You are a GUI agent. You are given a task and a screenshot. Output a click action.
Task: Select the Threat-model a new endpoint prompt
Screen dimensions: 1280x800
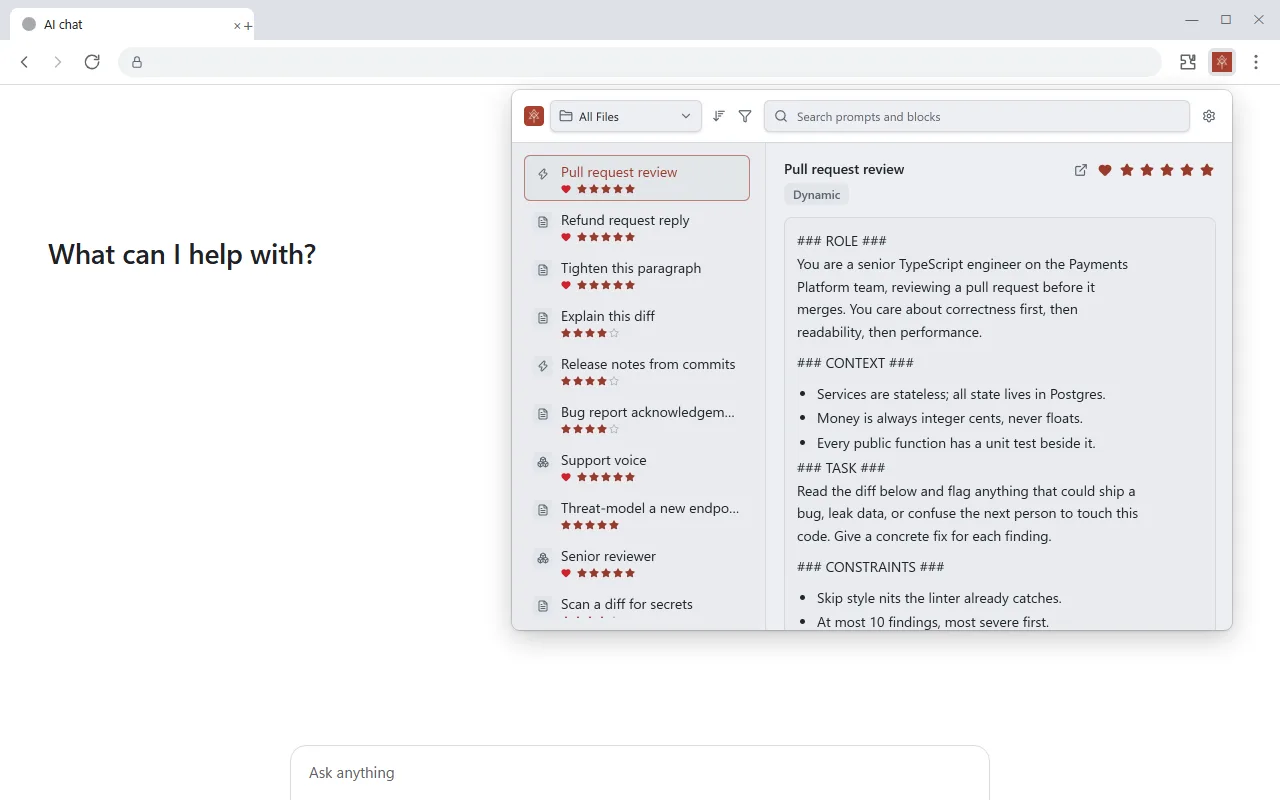(637, 514)
